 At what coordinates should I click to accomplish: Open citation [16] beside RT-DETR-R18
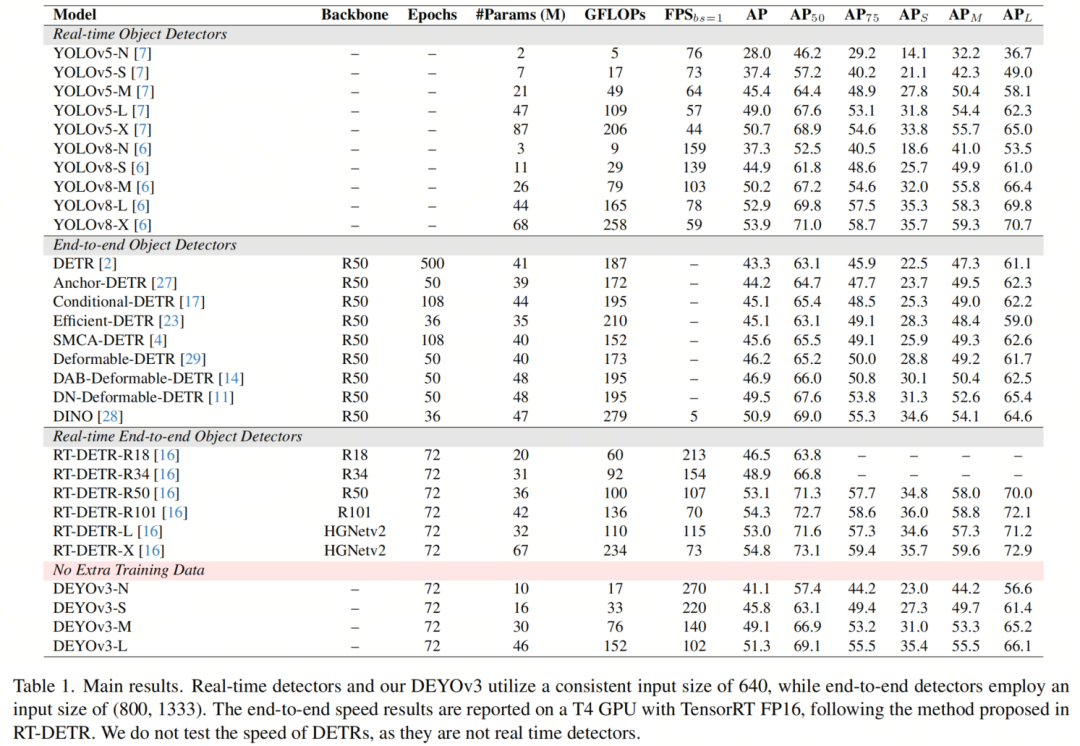[167, 455]
